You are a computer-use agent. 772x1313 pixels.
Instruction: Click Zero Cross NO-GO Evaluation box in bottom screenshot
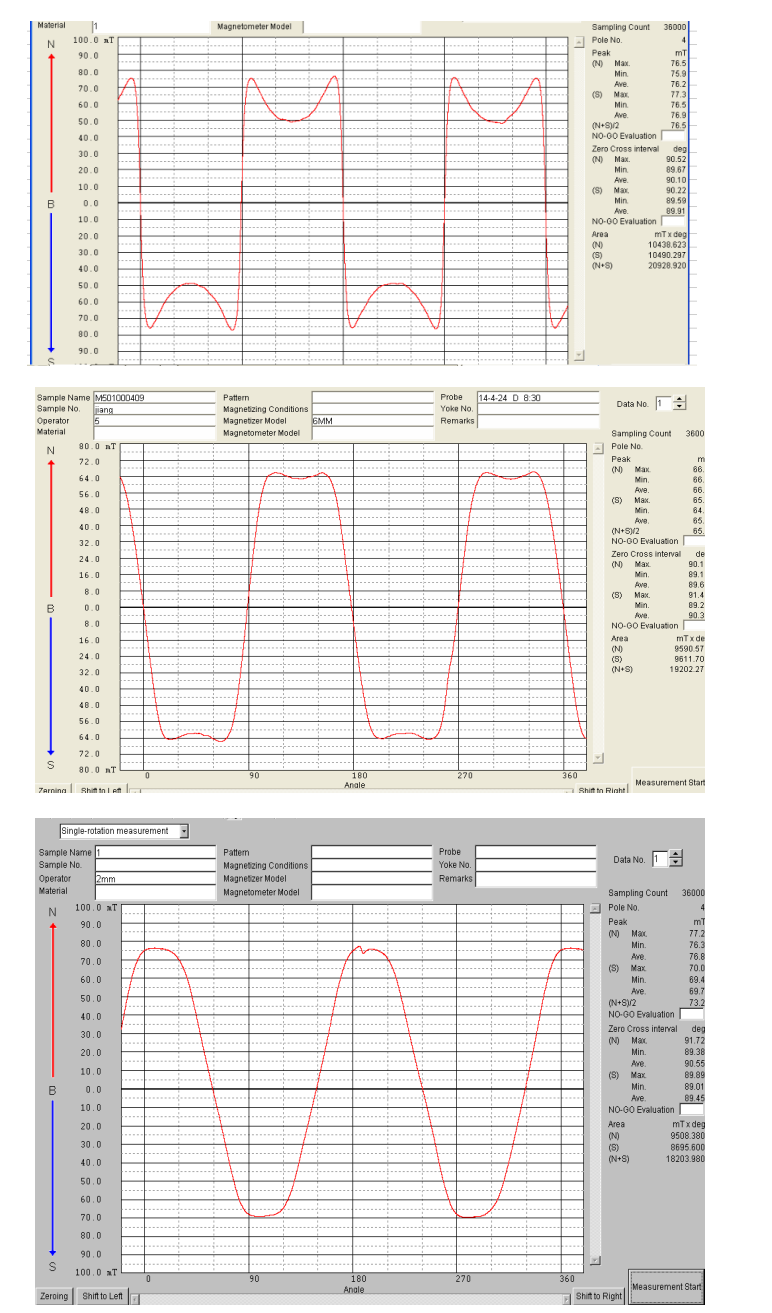coord(691,1109)
